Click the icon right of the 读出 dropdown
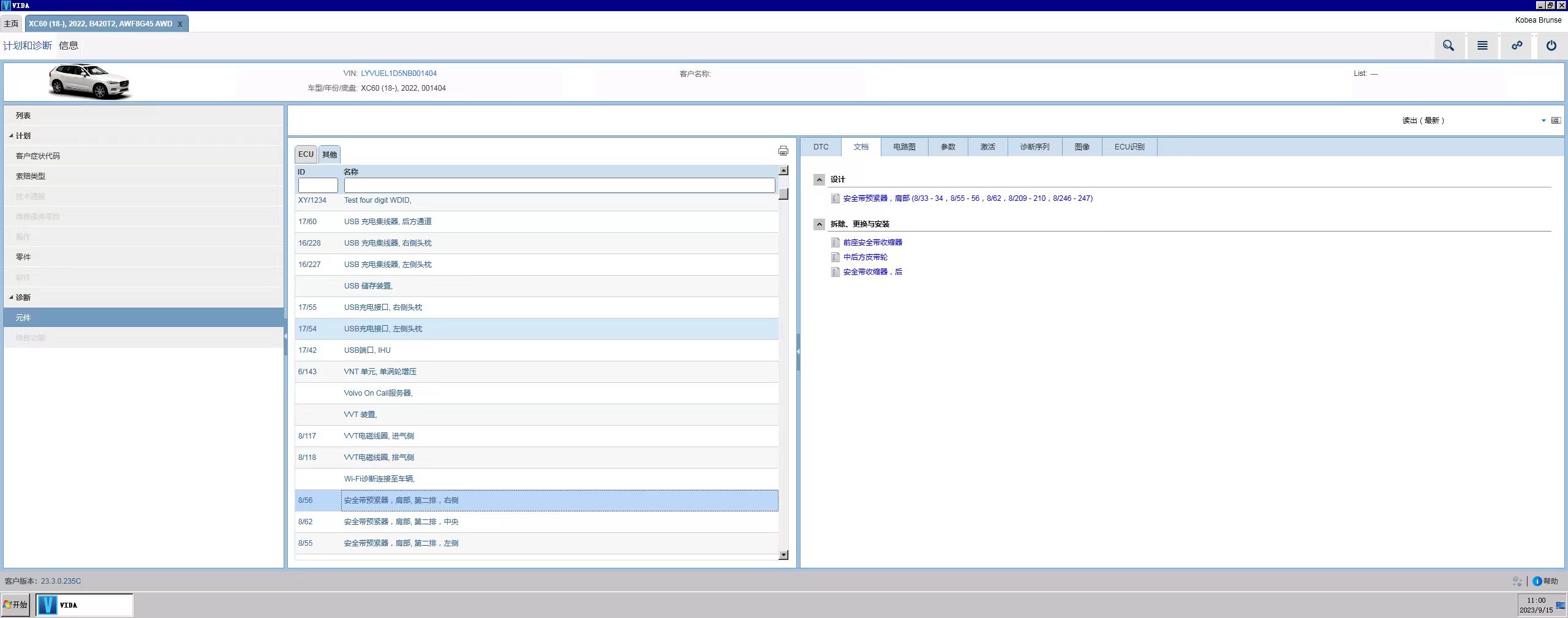 click(x=1556, y=121)
